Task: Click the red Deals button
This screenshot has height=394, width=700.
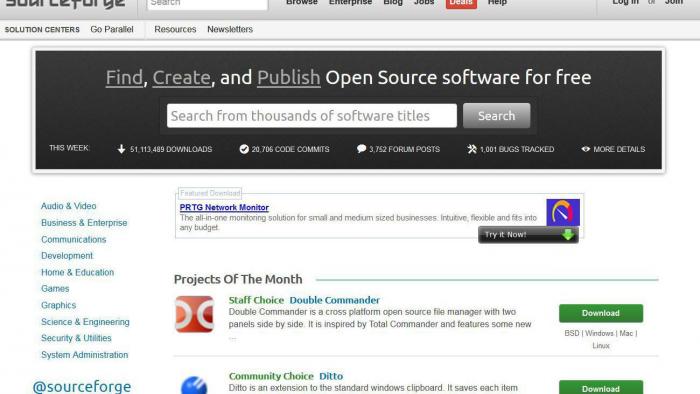Action: pos(461,4)
